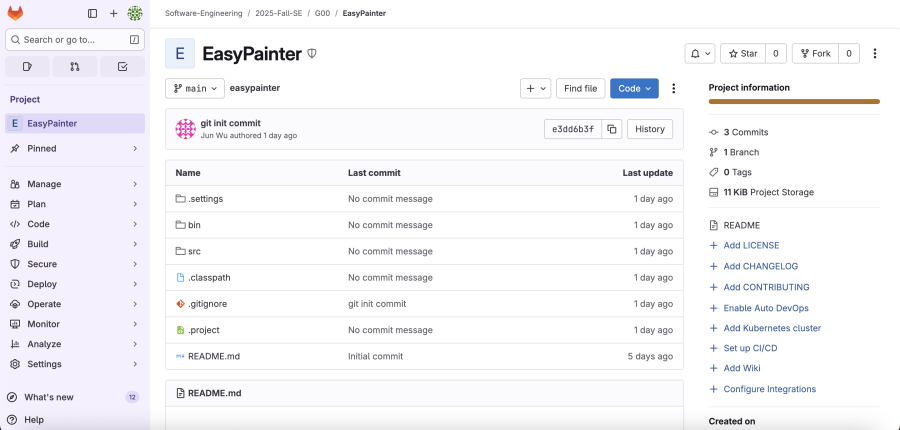Open the src folder

[x=194, y=251]
